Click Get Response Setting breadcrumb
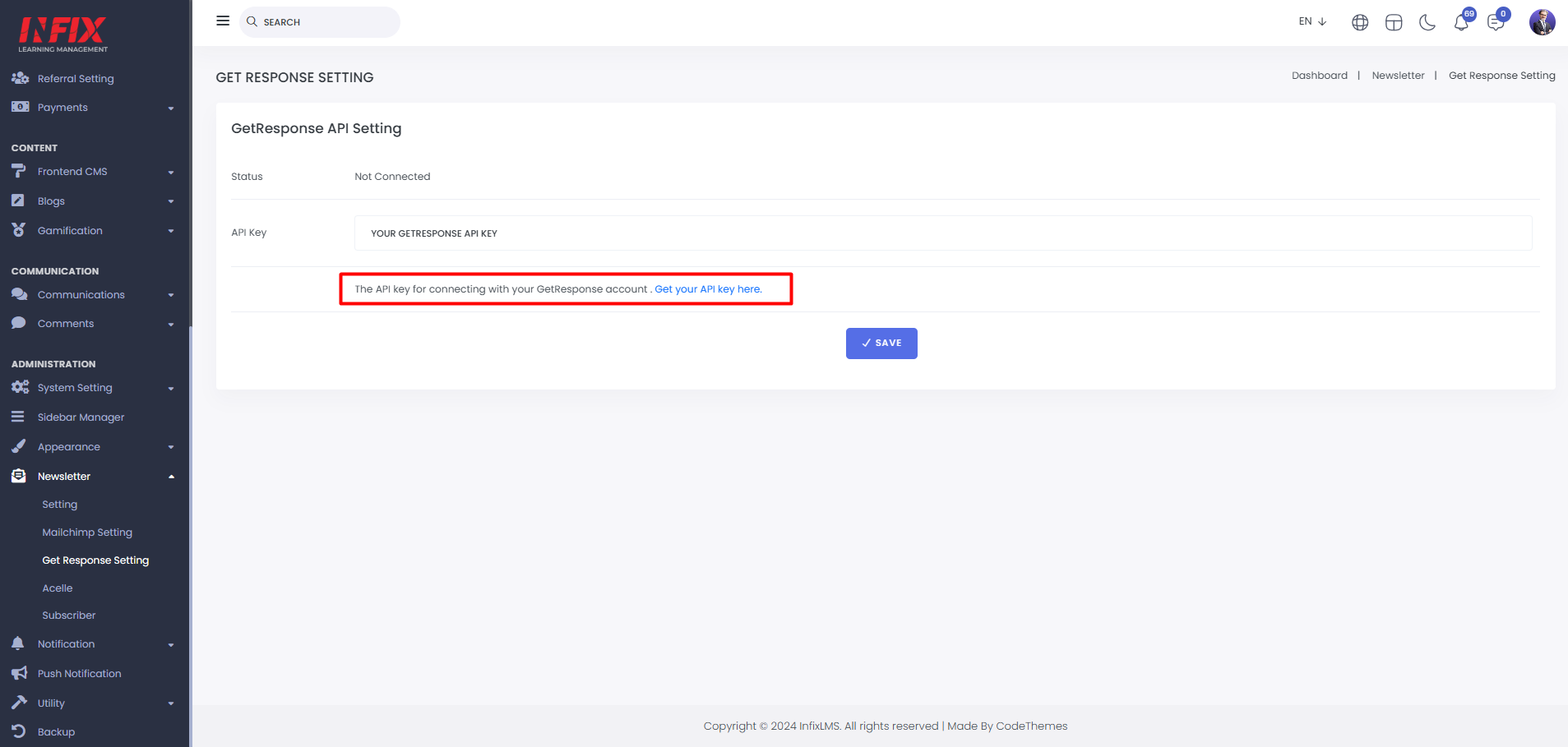The width and height of the screenshot is (1568, 747). tap(1501, 76)
